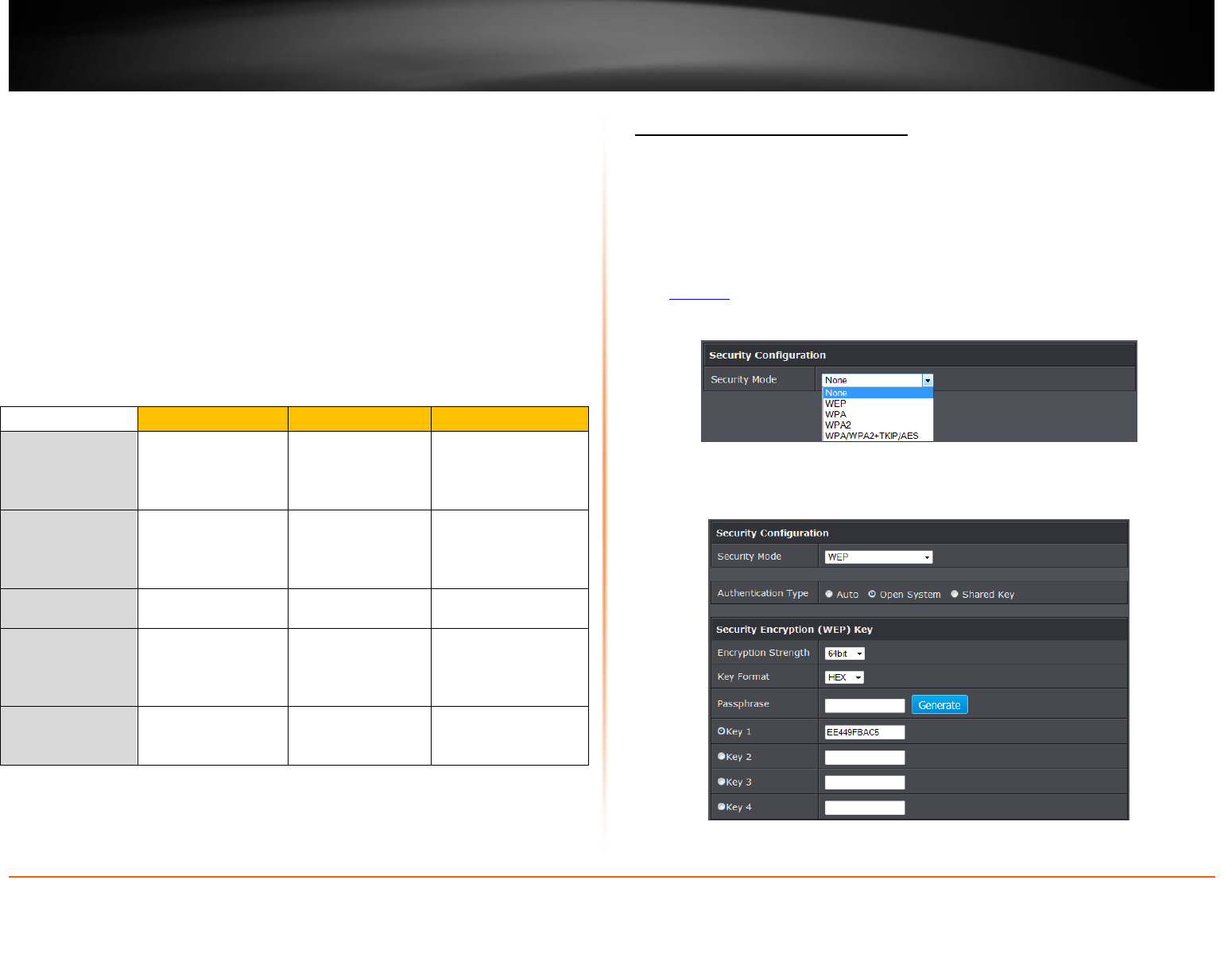Click the Passphrase label
Image resolution: width=1232 pixels, height=954 pixels.
(743, 704)
